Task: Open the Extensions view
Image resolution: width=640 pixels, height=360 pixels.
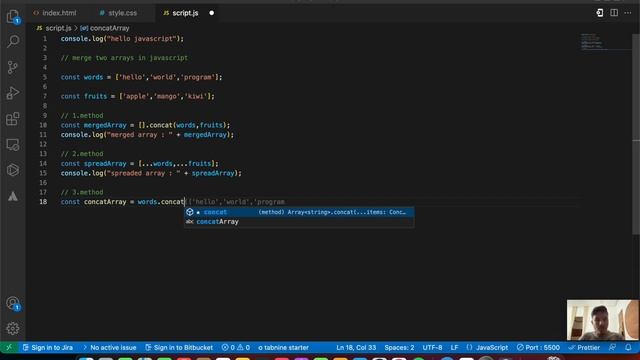Action: click(x=13, y=119)
